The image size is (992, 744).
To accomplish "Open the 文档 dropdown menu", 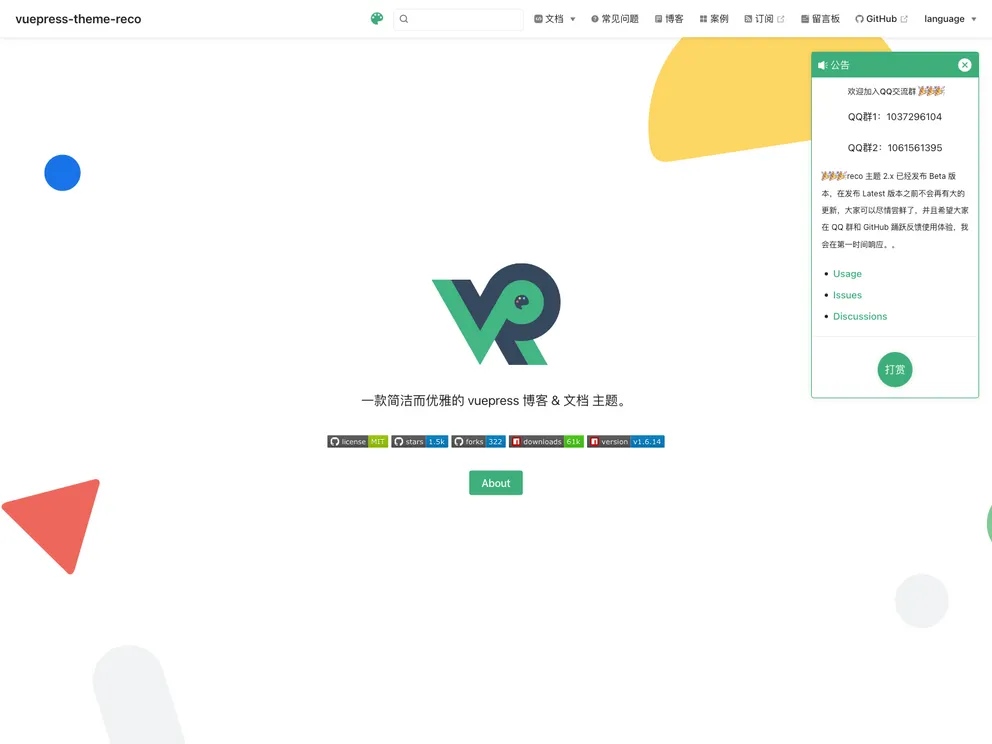I will 554,18.
